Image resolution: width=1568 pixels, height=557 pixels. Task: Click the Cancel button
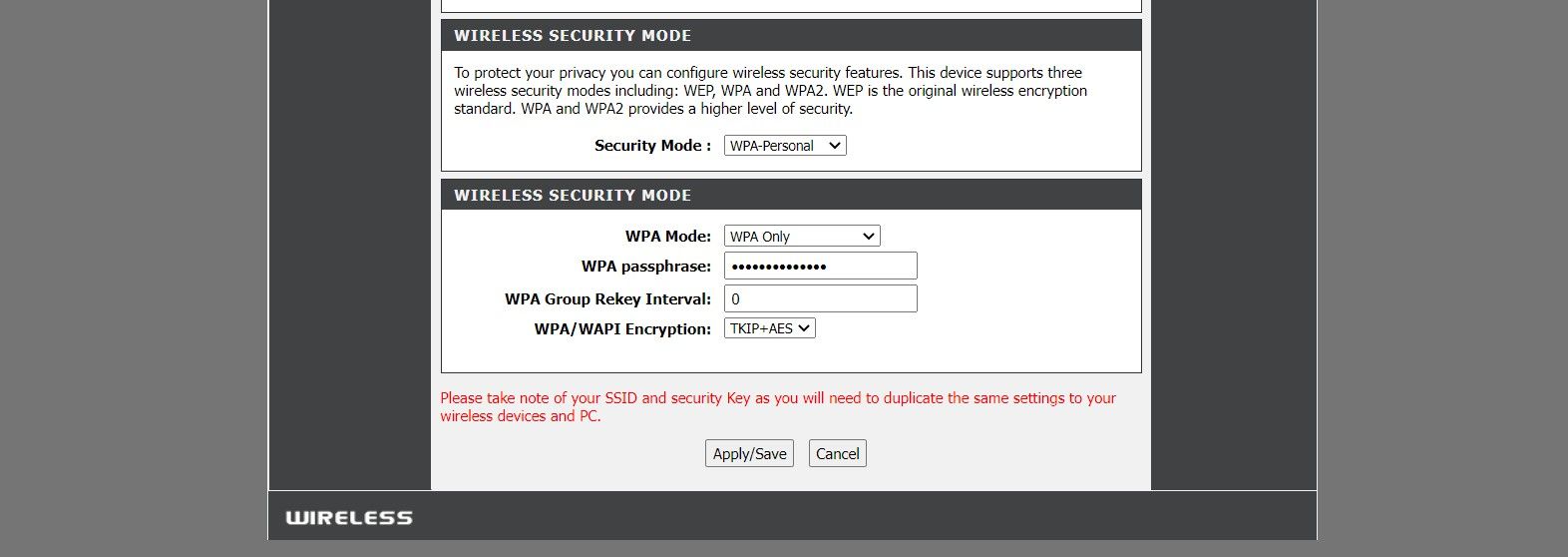click(837, 453)
